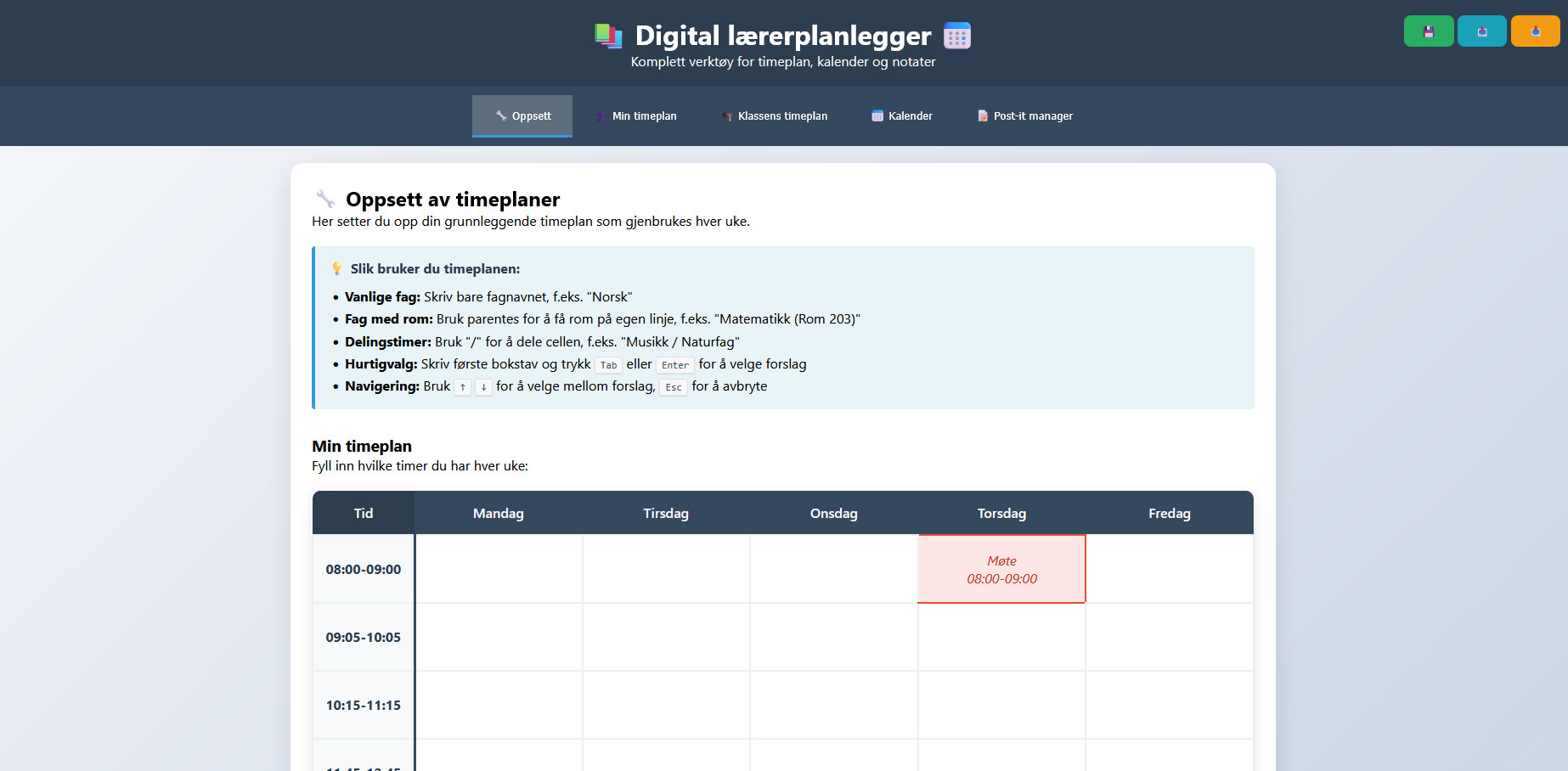Screen dimensions: 1568x771
Task: Click the Tirsdag 09:05-10:05 cell
Action: tap(666, 637)
